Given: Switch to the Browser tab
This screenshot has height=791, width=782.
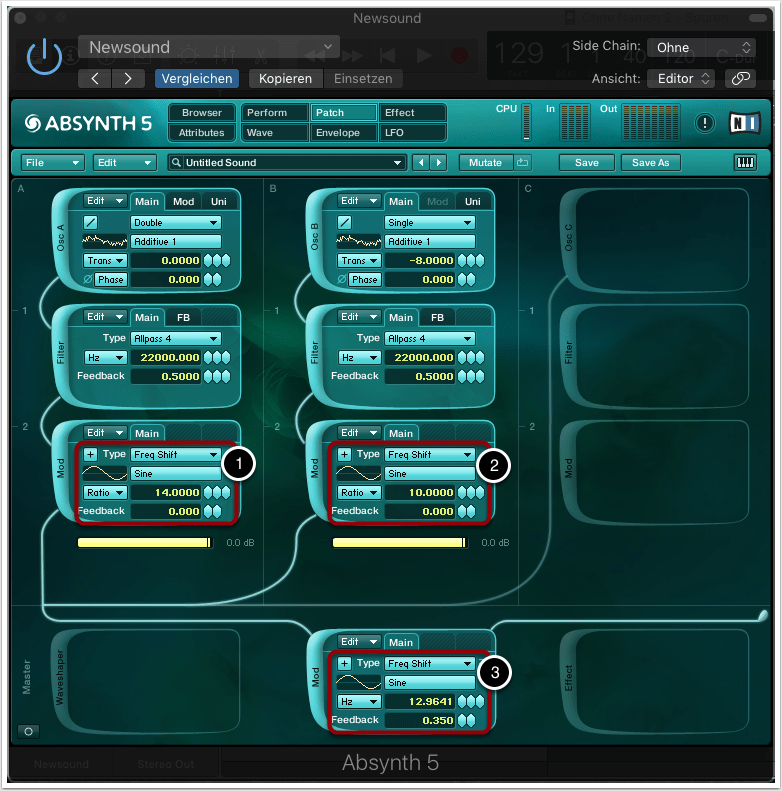Looking at the screenshot, I should [x=202, y=112].
